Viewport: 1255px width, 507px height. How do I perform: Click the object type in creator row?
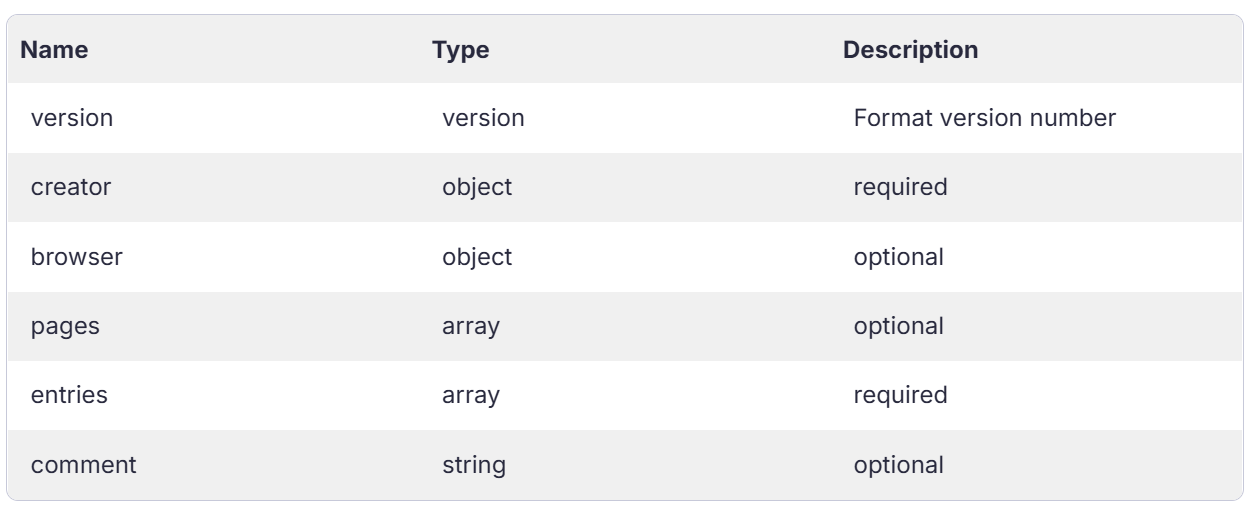pyautogui.click(x=477, y=187)
